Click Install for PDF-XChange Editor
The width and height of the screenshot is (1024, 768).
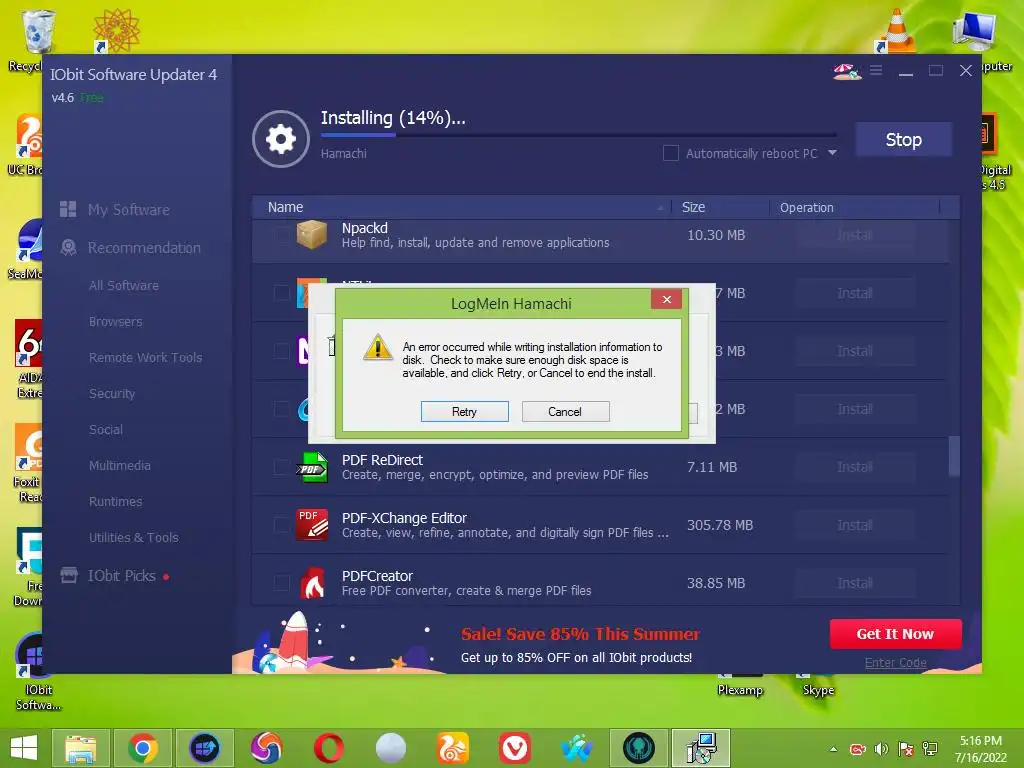coord(855,525)
